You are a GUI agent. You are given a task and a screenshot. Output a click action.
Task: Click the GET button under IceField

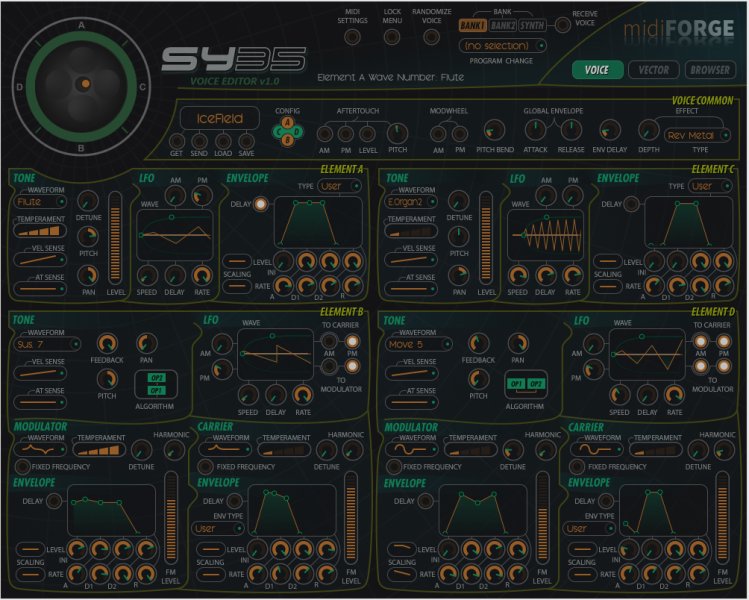coord(177,141)
